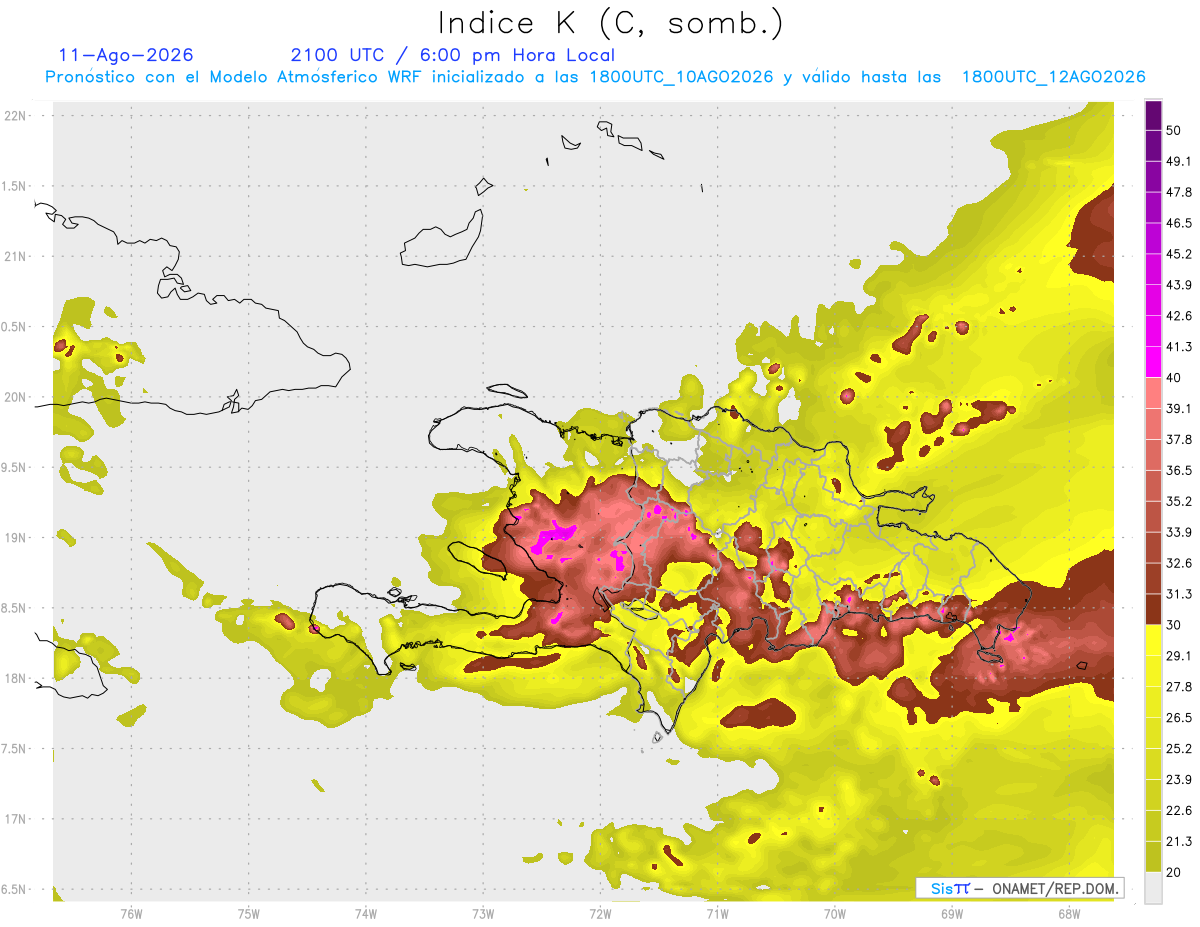1200x927 pixels.
Task: Click the legend value "50"
Action: pos(1175,131)
